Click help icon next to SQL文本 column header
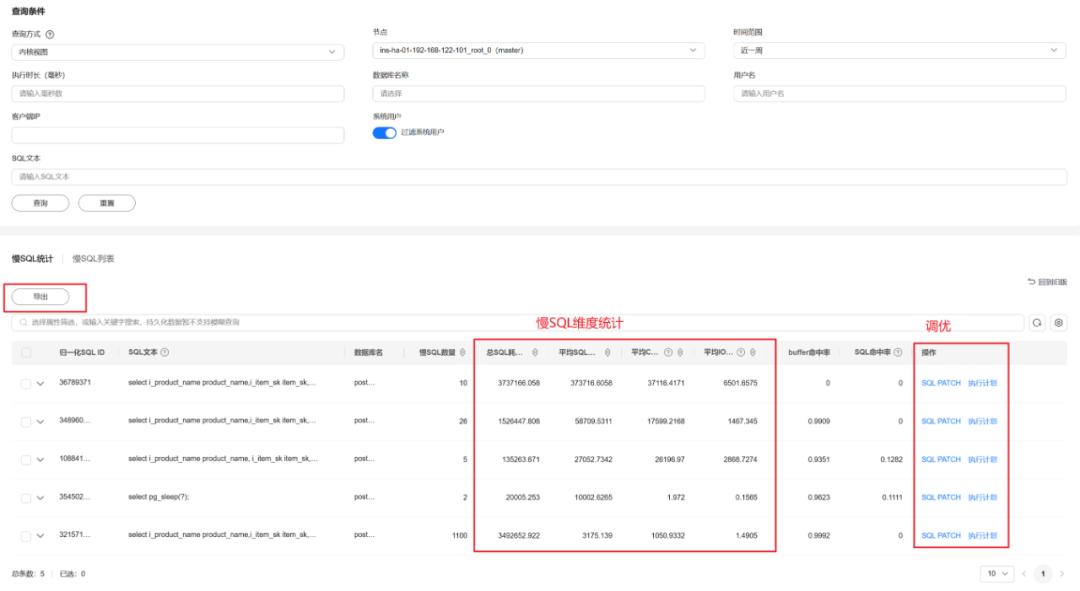 tap(165, 352)
